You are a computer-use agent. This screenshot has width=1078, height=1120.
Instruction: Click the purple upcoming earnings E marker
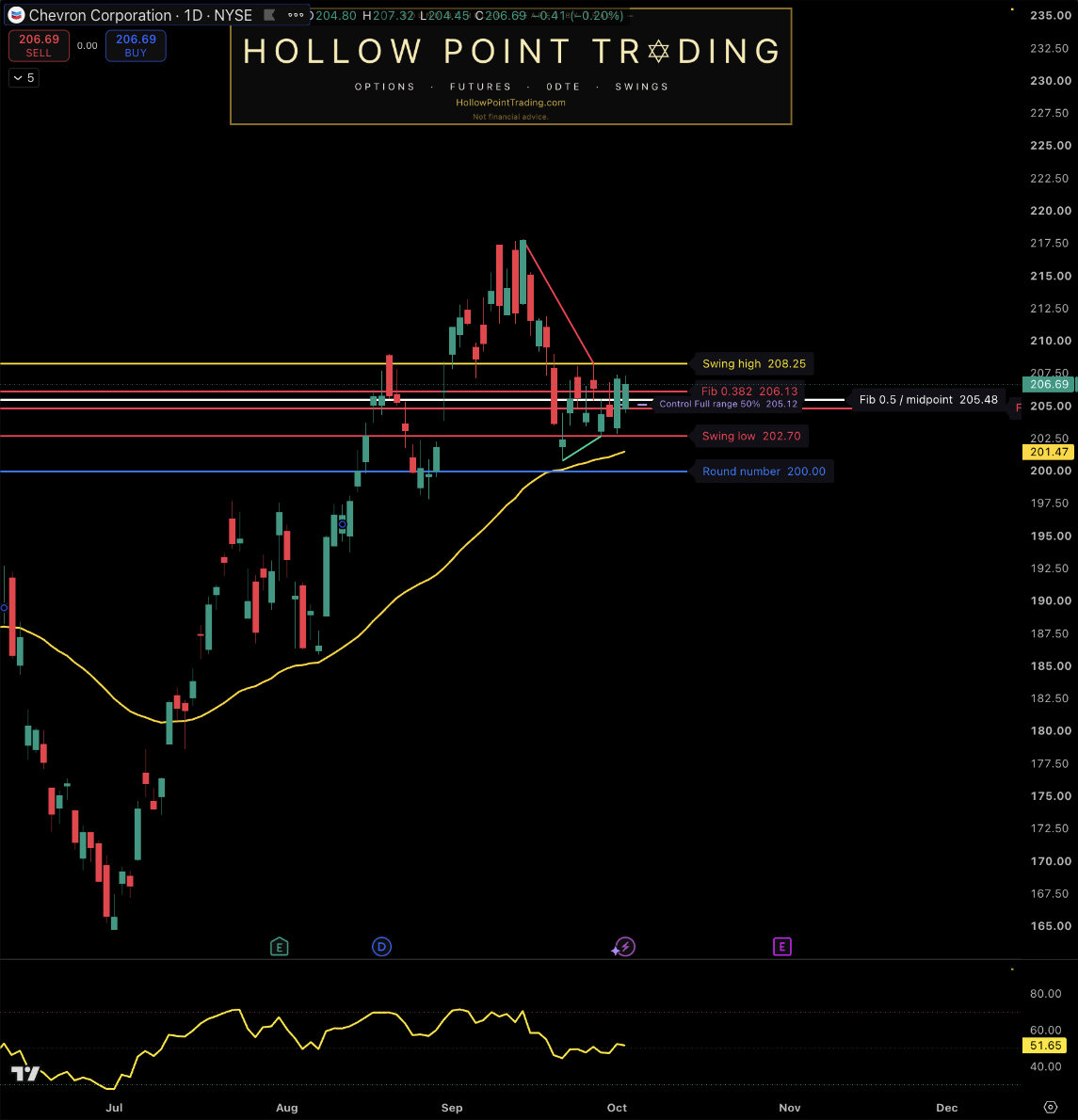[x=782, y=947]
